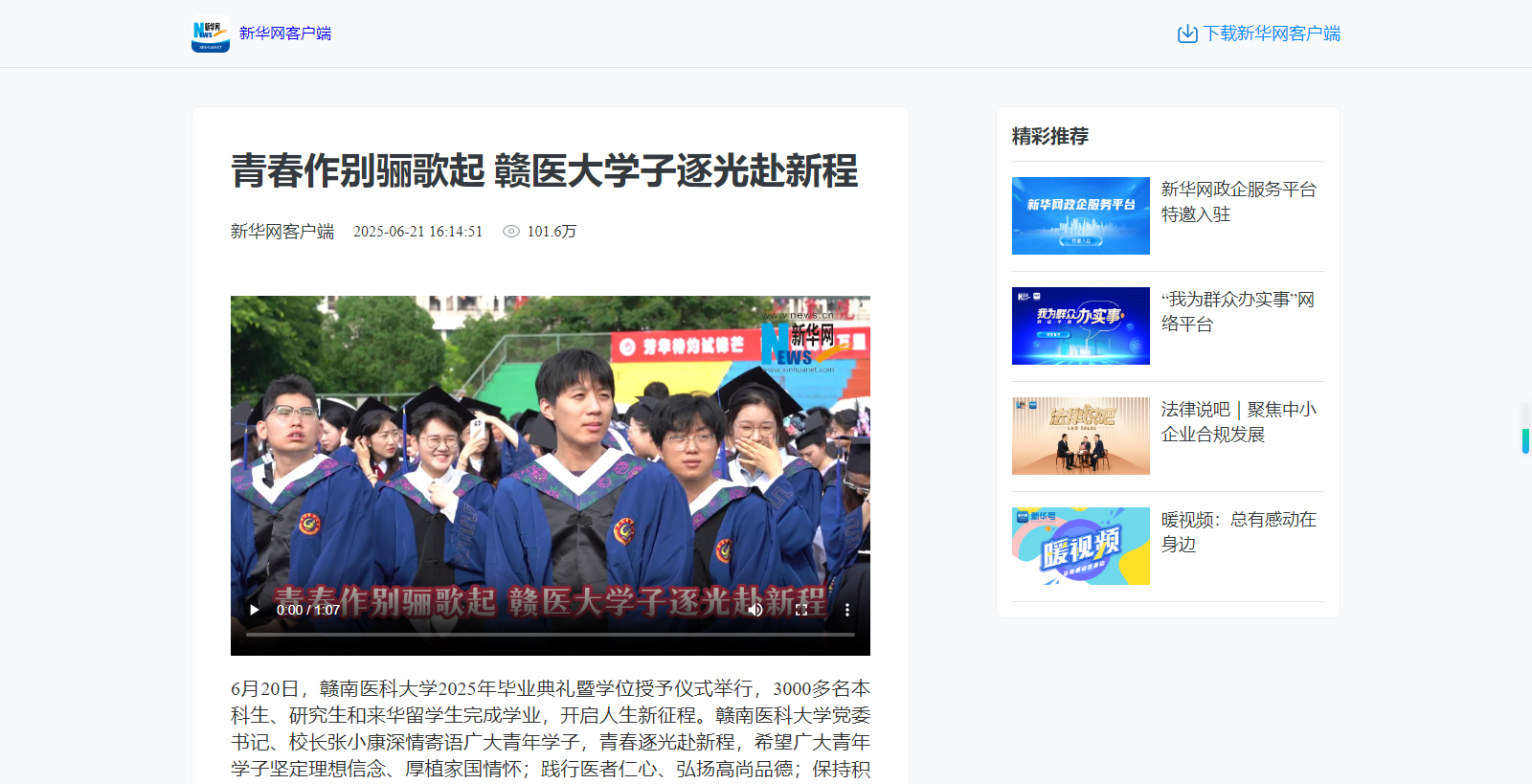Open 法律说吧 thumbnail
The height and width of the screenshot is (784, 1532).
click(1081, 436)
